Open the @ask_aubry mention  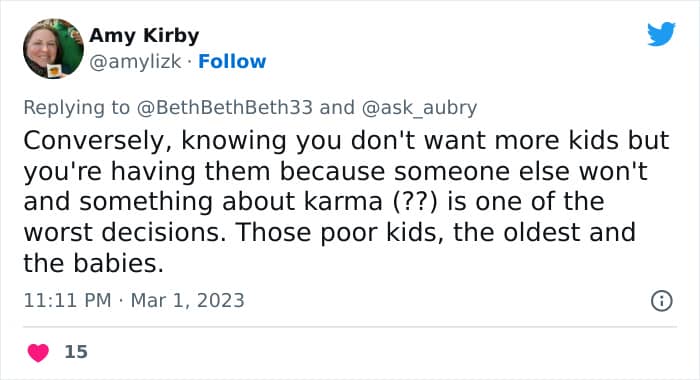[419, 108]
